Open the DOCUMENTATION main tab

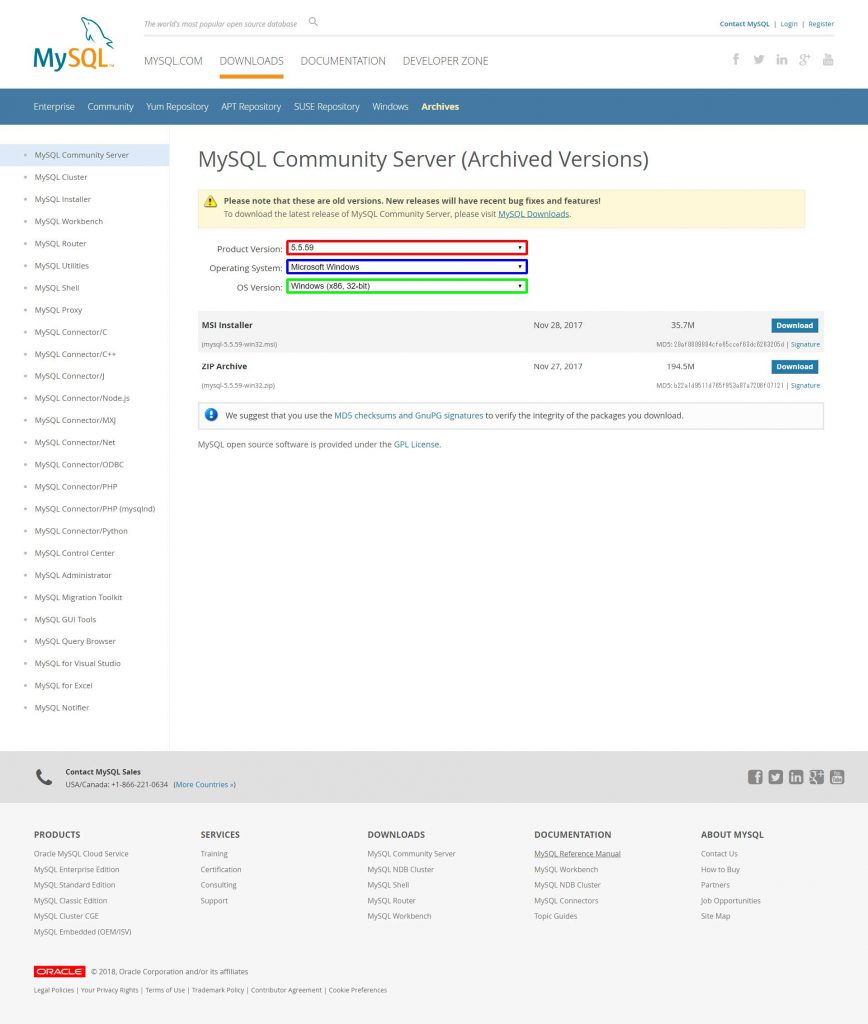click(x=343, y=61)
